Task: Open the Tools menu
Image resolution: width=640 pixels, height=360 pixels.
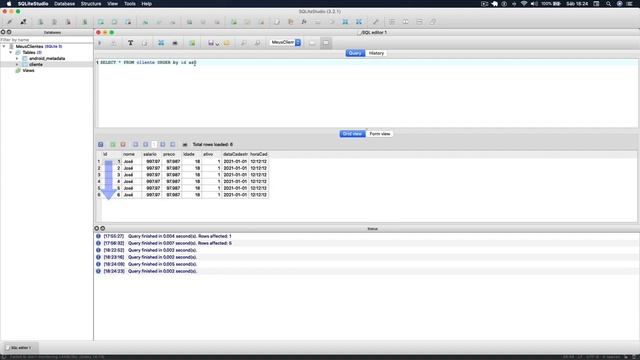Action: coord(130,4)
